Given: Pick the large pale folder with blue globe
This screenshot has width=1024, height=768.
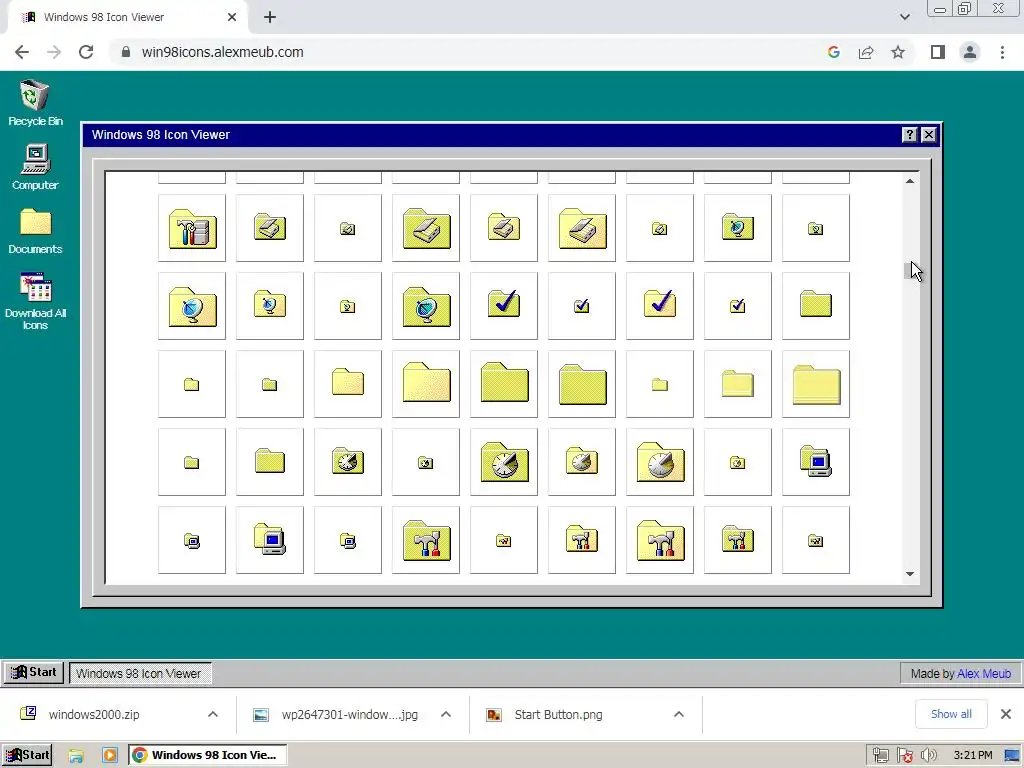Looking at the screenshot, I should 192,306.
